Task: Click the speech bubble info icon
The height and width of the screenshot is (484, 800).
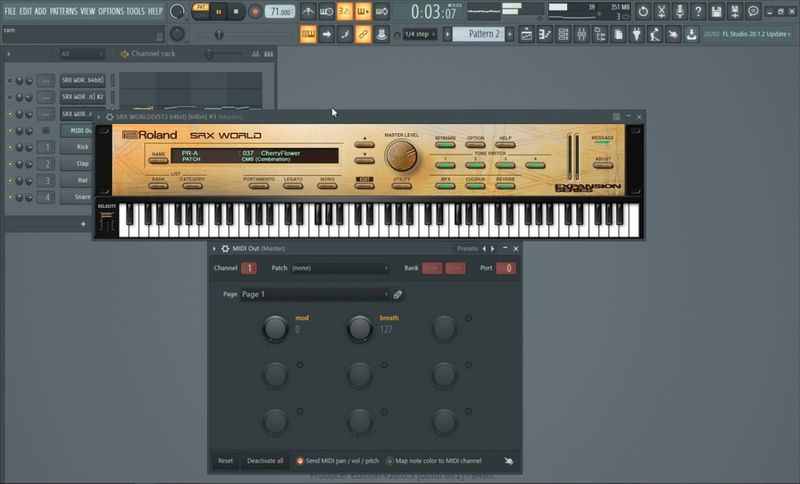Action: click(753, 11)
